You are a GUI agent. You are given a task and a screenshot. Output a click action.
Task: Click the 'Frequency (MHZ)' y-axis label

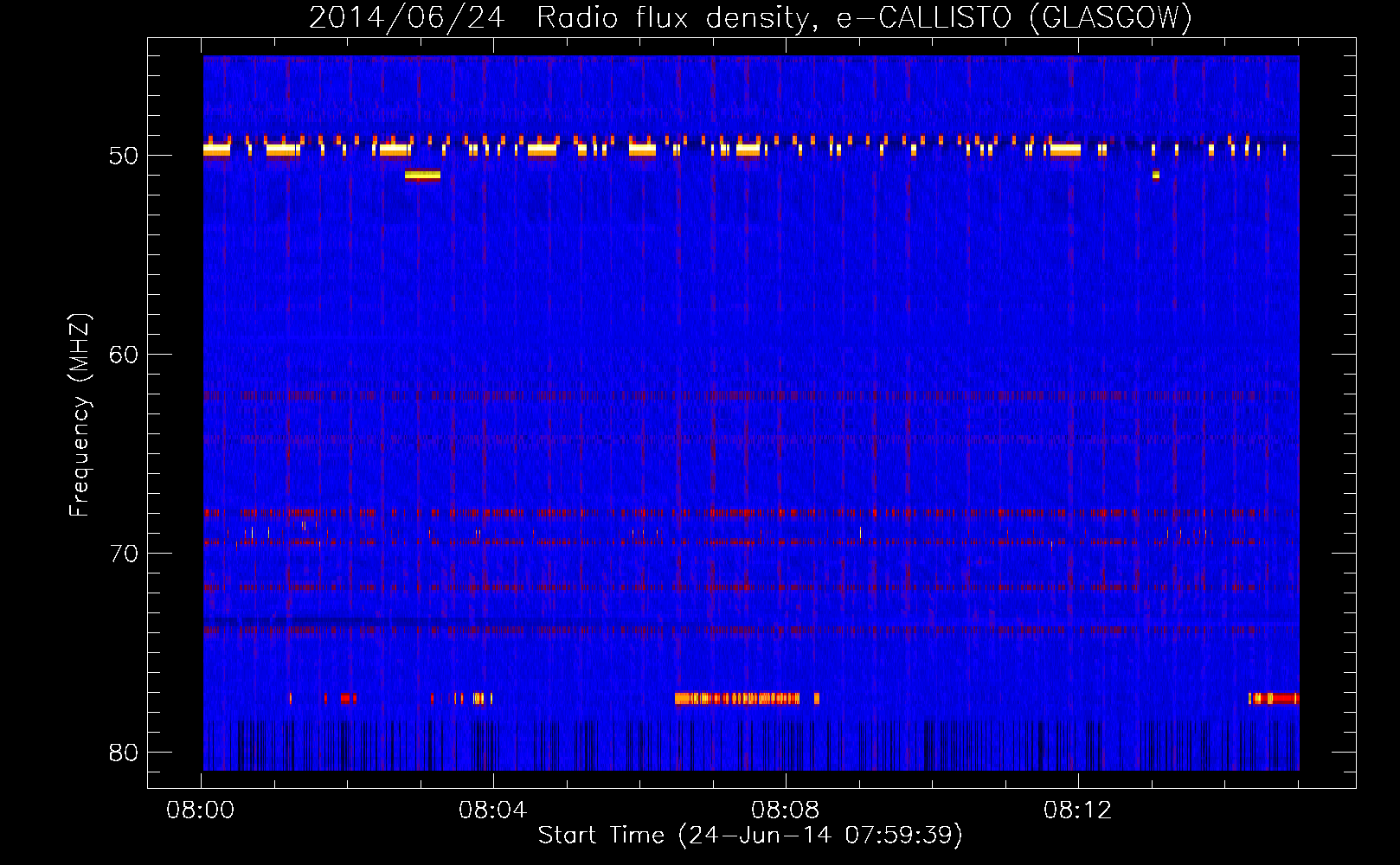80,415
